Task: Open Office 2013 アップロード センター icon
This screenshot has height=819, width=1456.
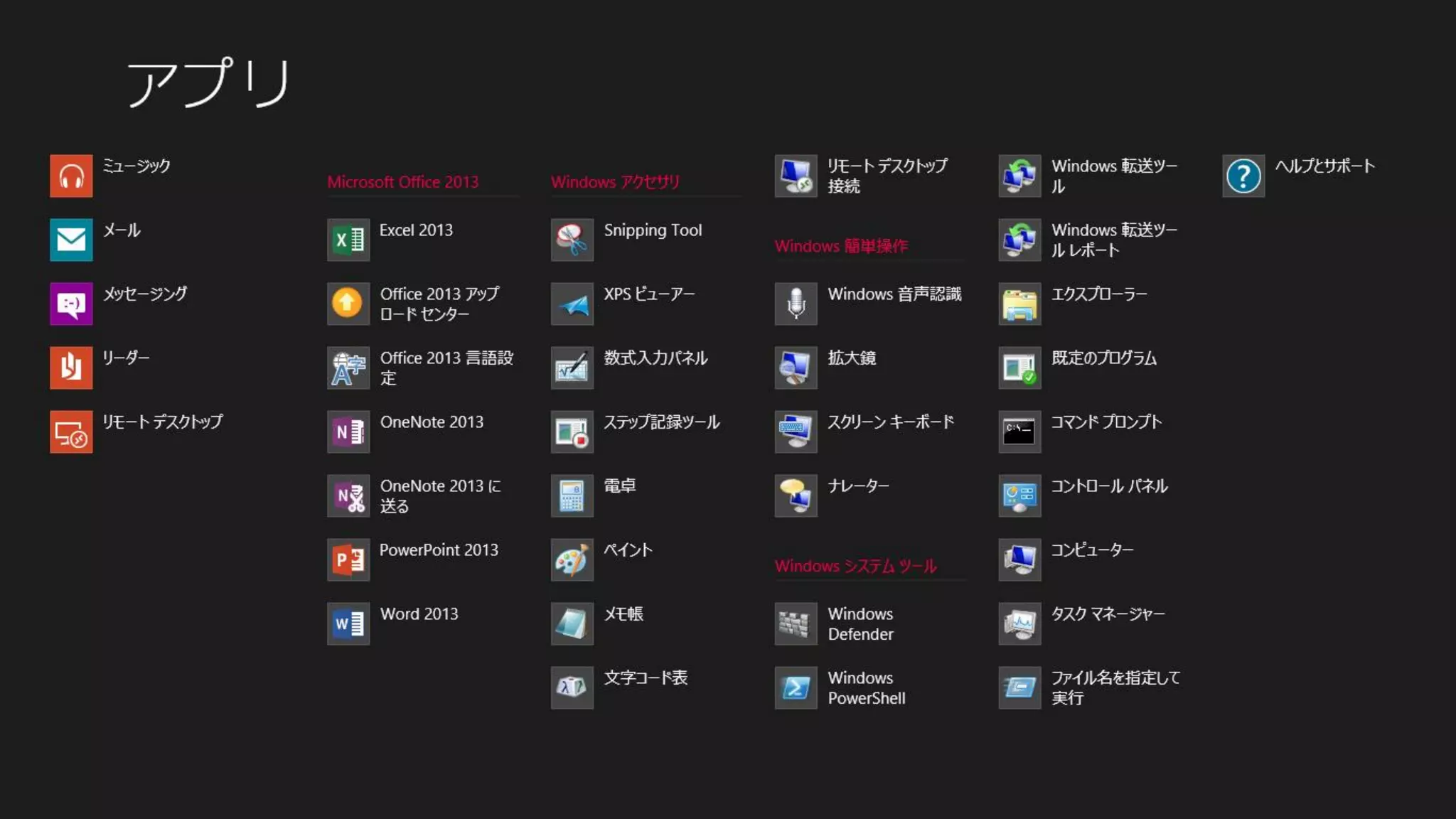Action: click(348, 304)
